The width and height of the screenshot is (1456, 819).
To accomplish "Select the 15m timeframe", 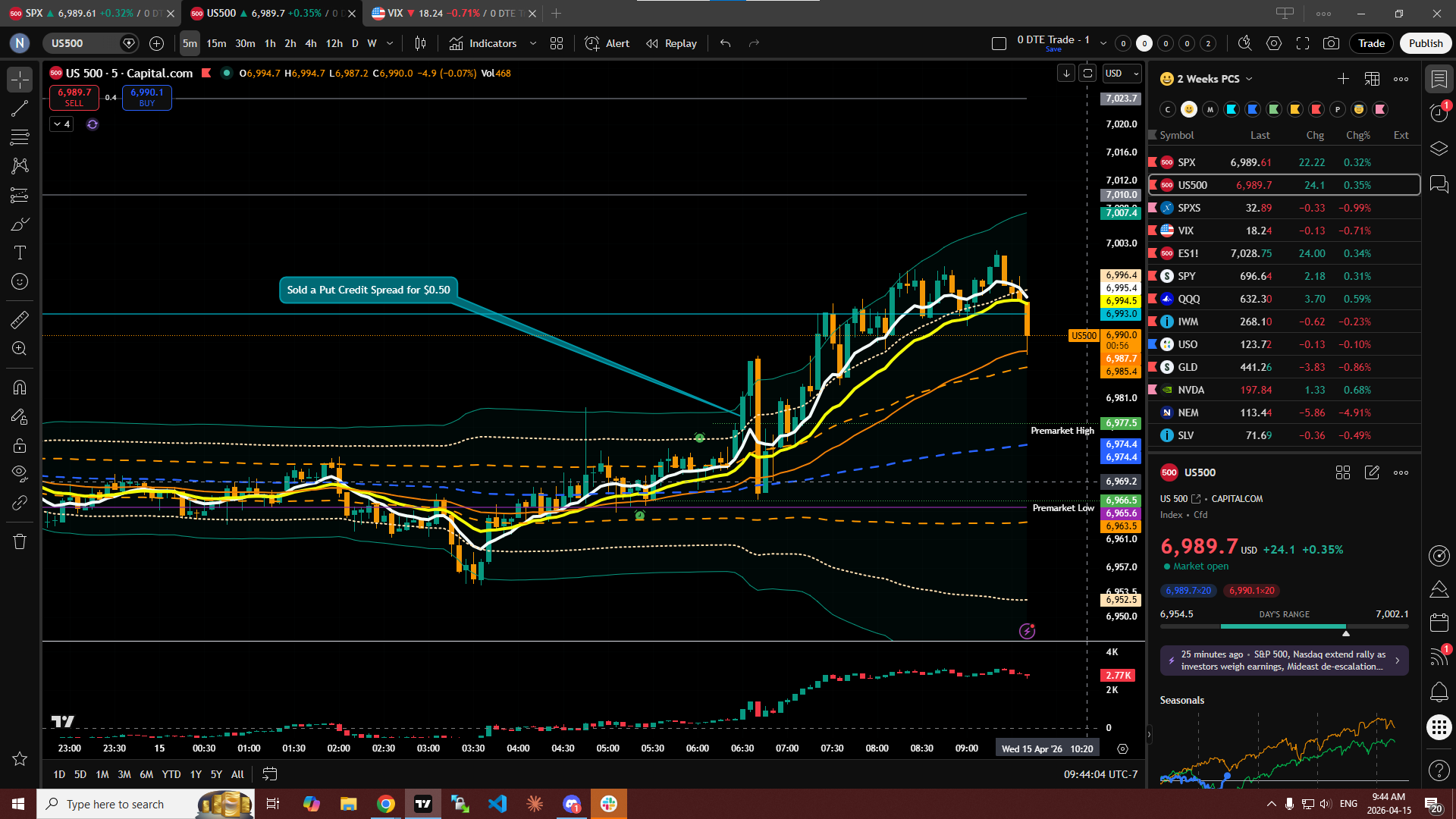I will click(x=216, y=43).
